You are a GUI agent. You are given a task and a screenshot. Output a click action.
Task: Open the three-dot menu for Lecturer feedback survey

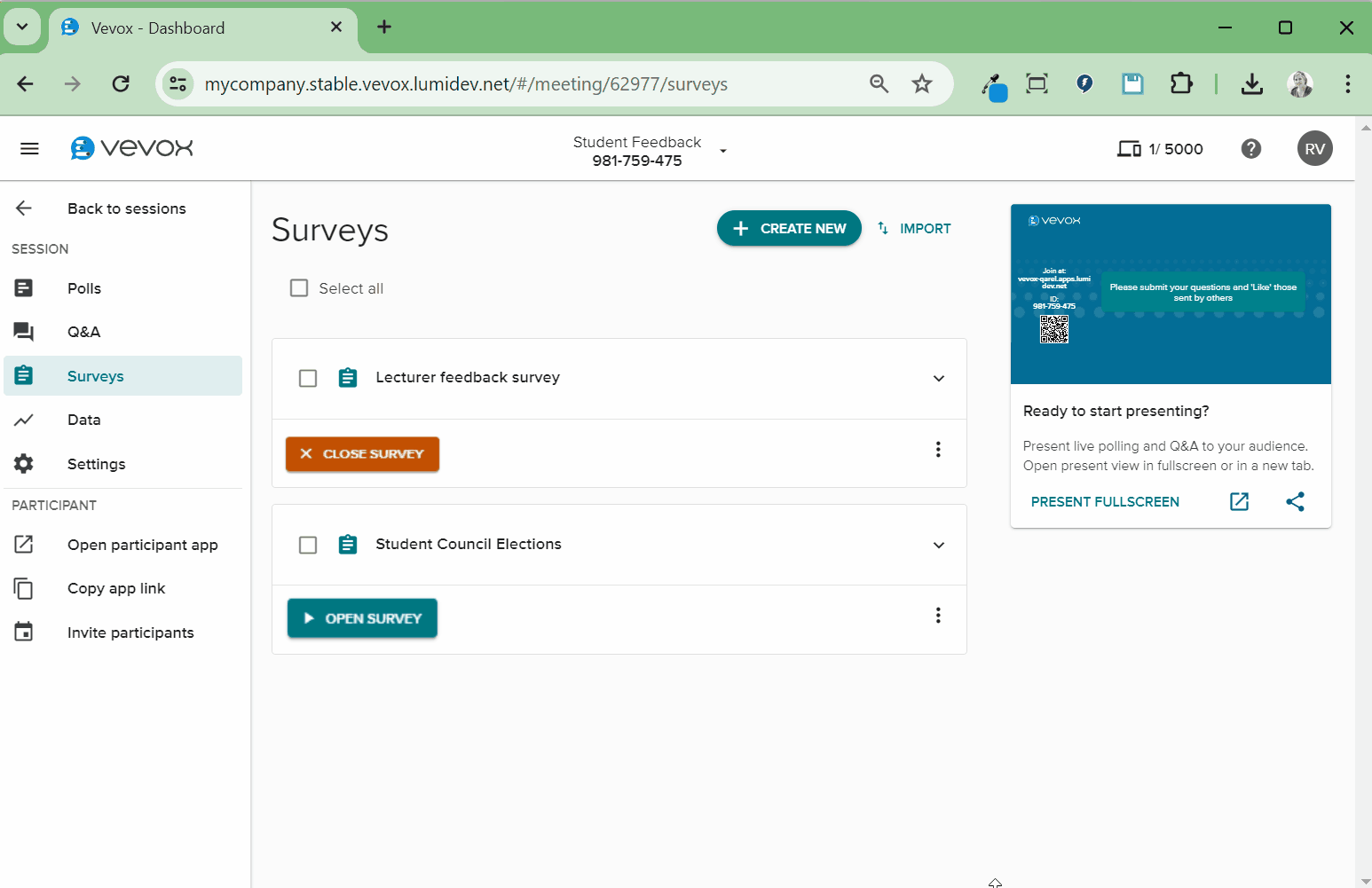pos(938,449)
